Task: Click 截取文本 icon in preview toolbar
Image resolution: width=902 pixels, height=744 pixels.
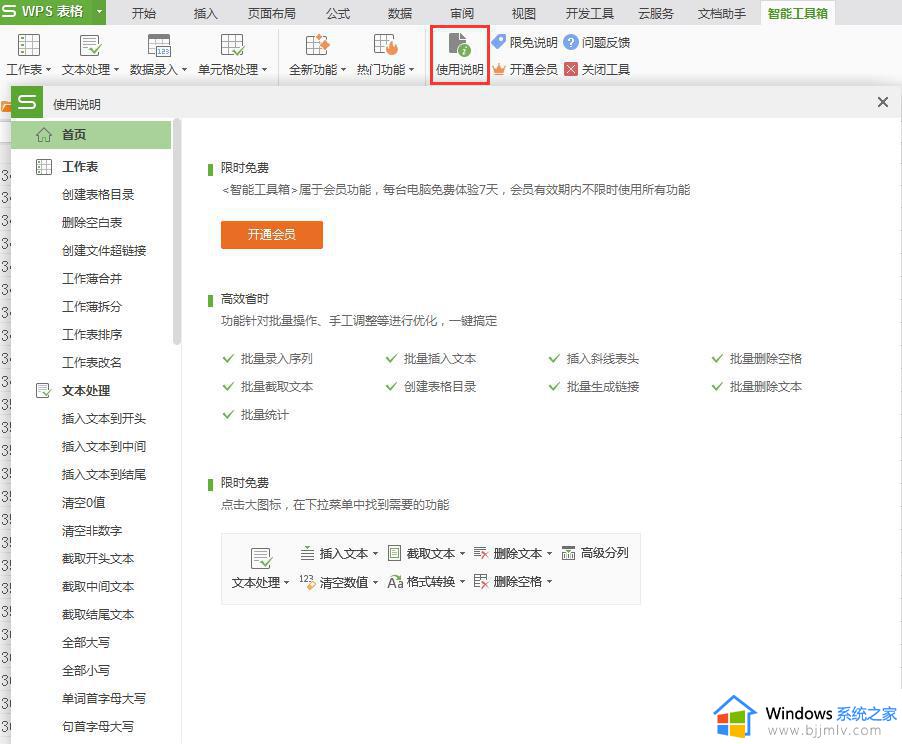Action: 394,553
